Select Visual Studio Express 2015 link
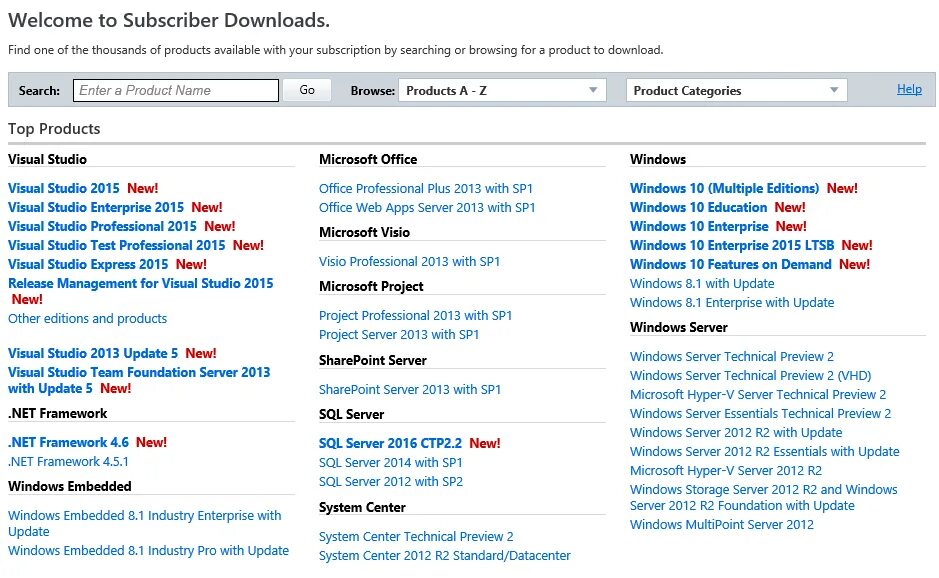Viewport: 939px width, 578px height. [x=88, y=265]
